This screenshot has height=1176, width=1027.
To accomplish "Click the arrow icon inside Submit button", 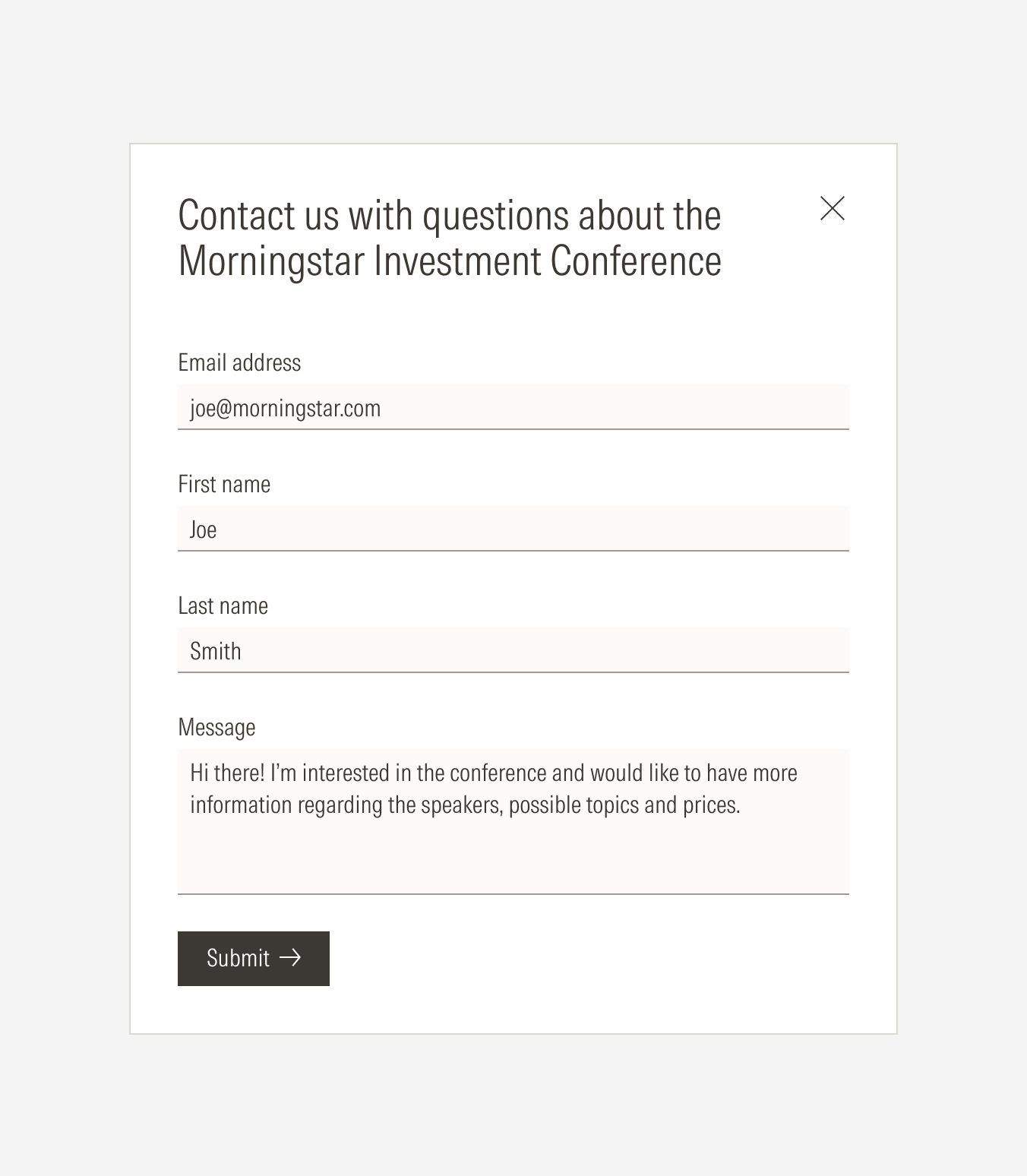I will pos(290,958).
